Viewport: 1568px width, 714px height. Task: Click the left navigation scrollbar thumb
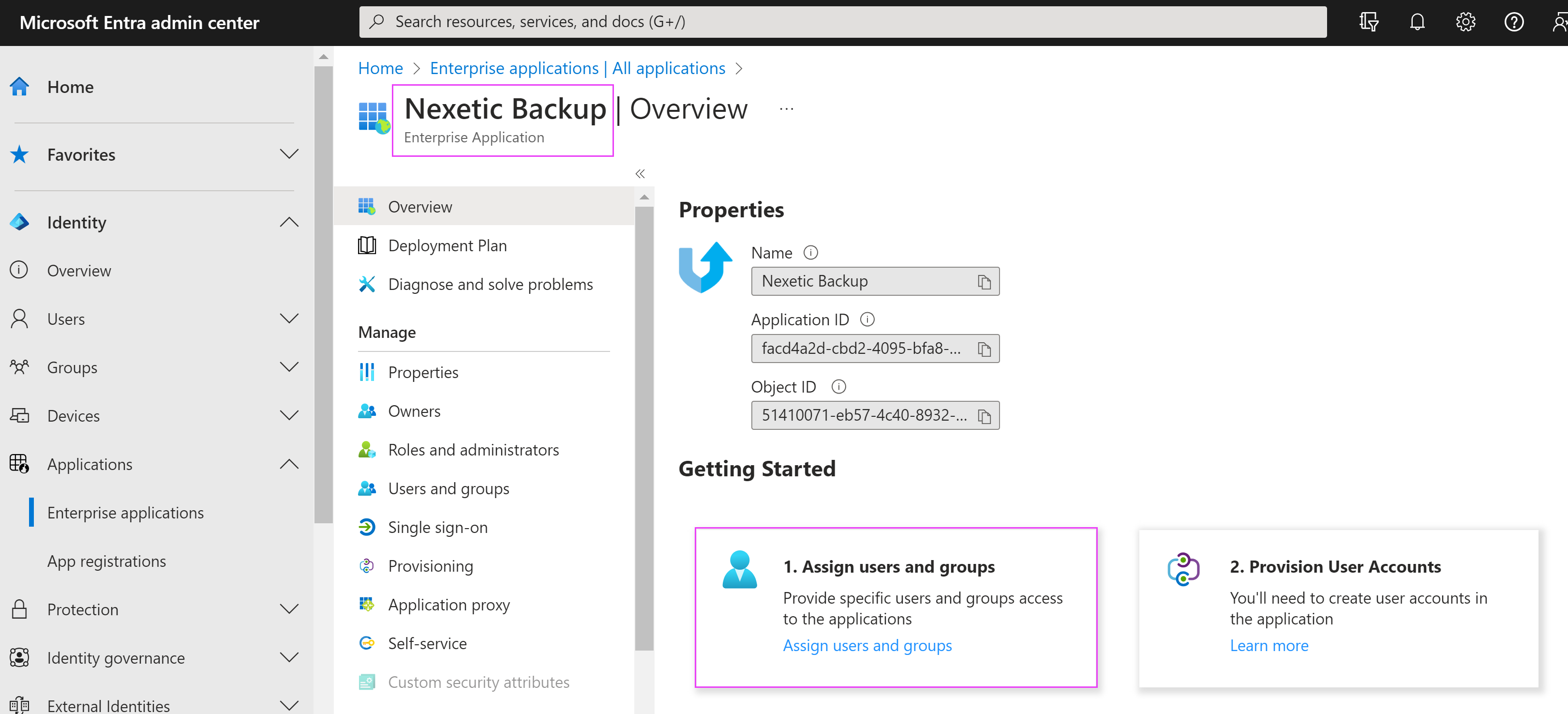tap(323, 294)
